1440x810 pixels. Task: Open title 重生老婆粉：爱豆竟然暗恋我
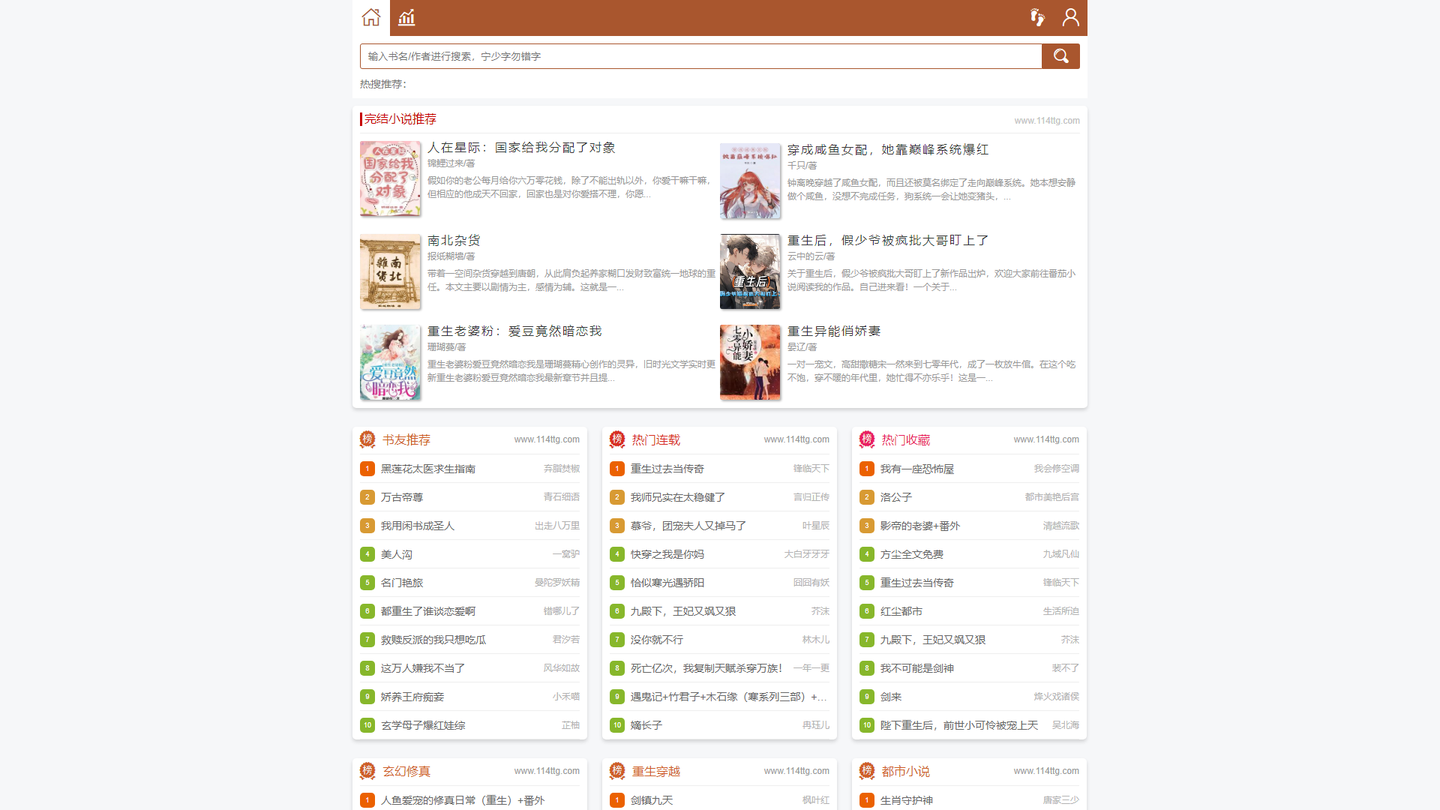tap(514, 331)
